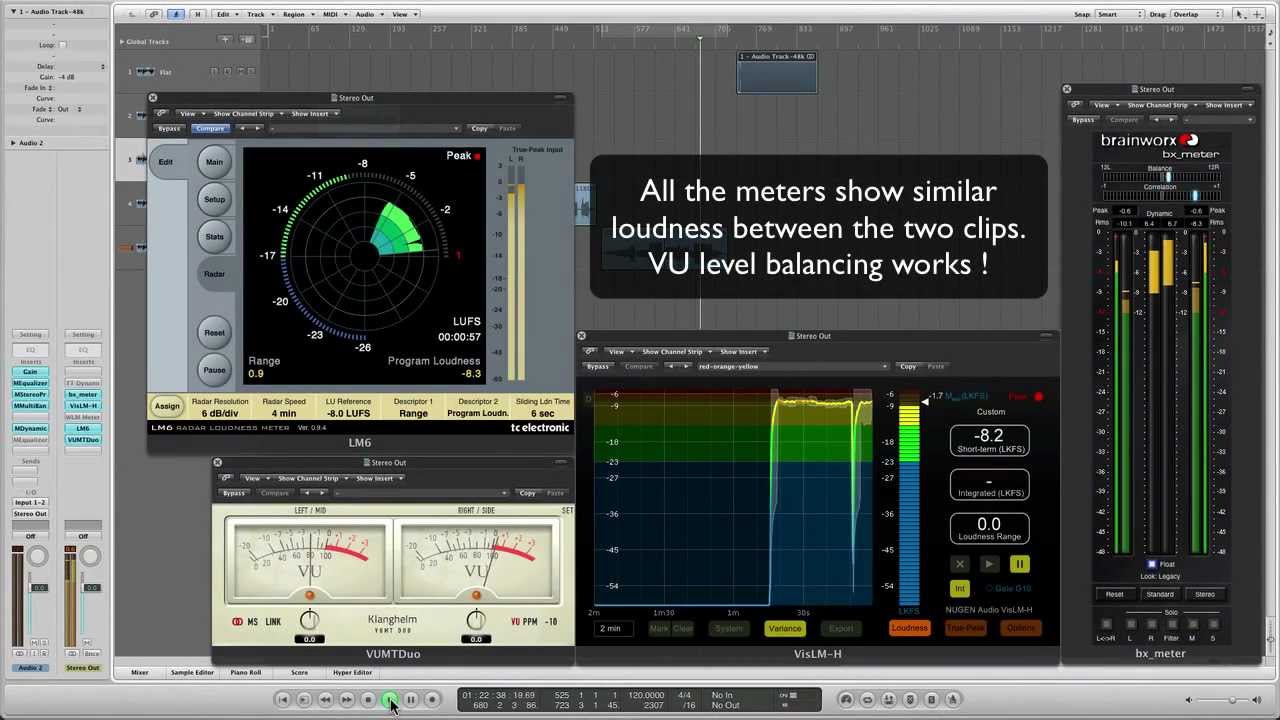Switch to the Mixer tab

(140, 672)
